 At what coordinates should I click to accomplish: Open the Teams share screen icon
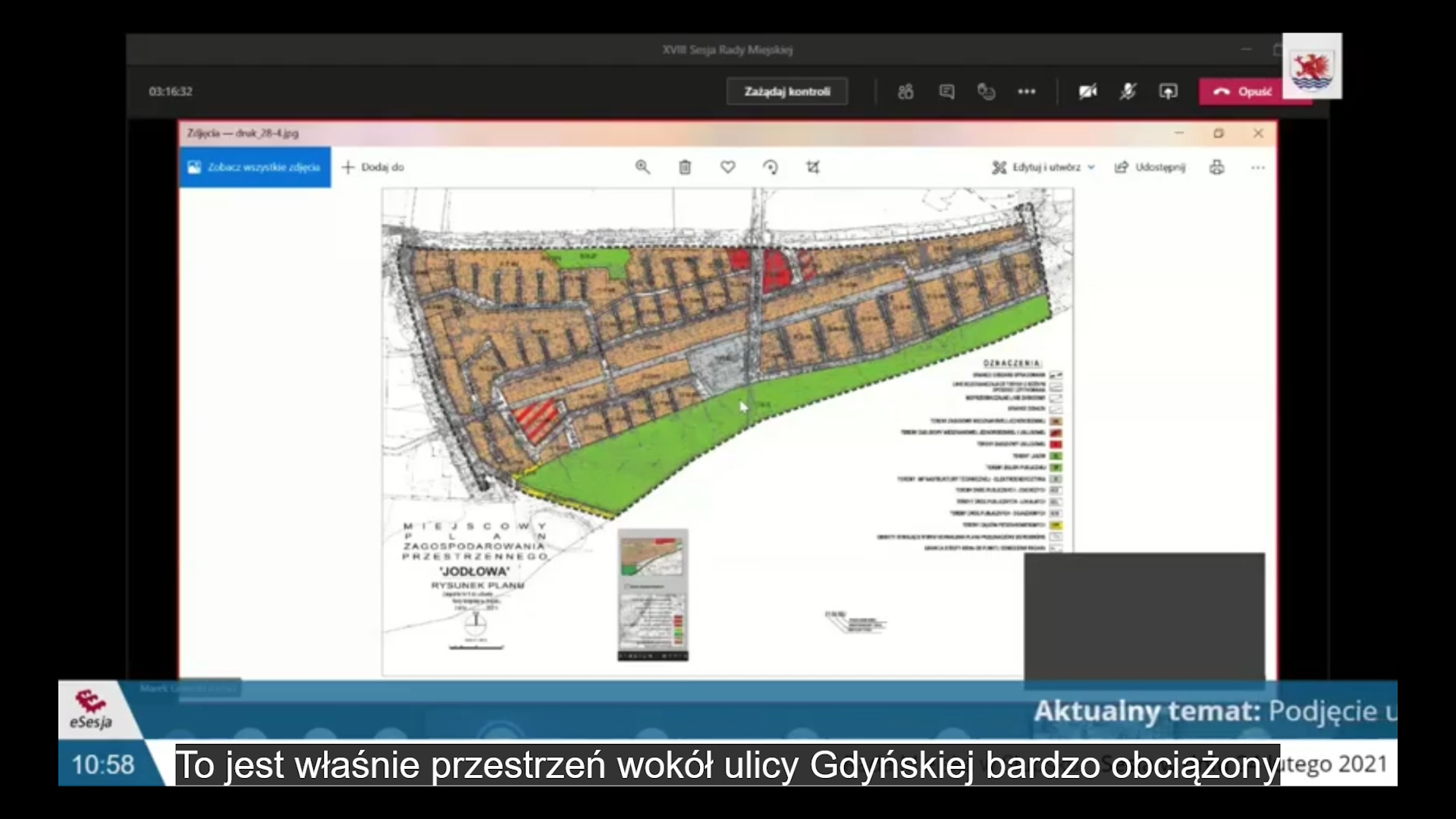(x=1168, y=92)
